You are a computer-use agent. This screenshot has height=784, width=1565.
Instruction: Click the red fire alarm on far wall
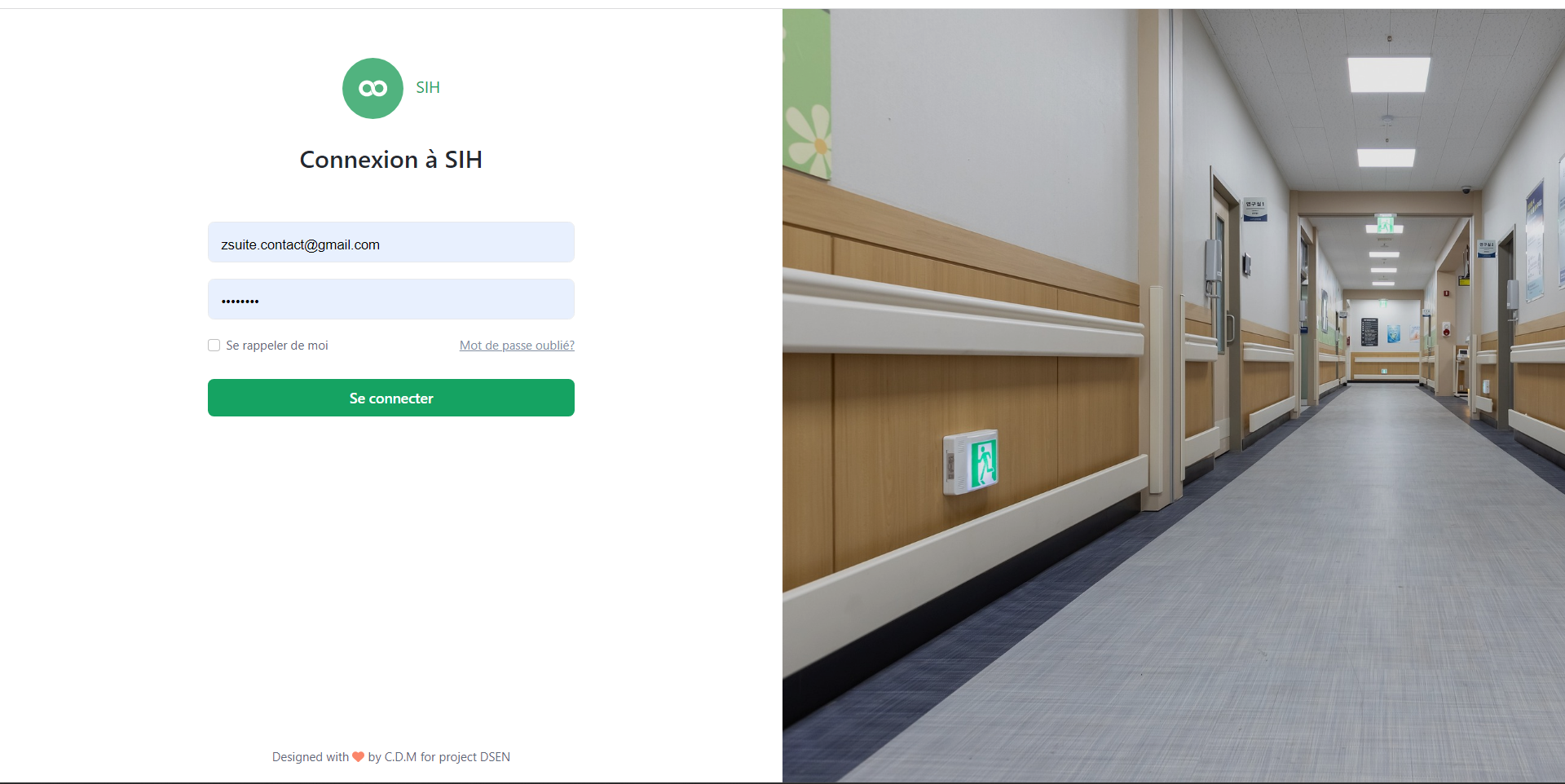(1446, 330)
